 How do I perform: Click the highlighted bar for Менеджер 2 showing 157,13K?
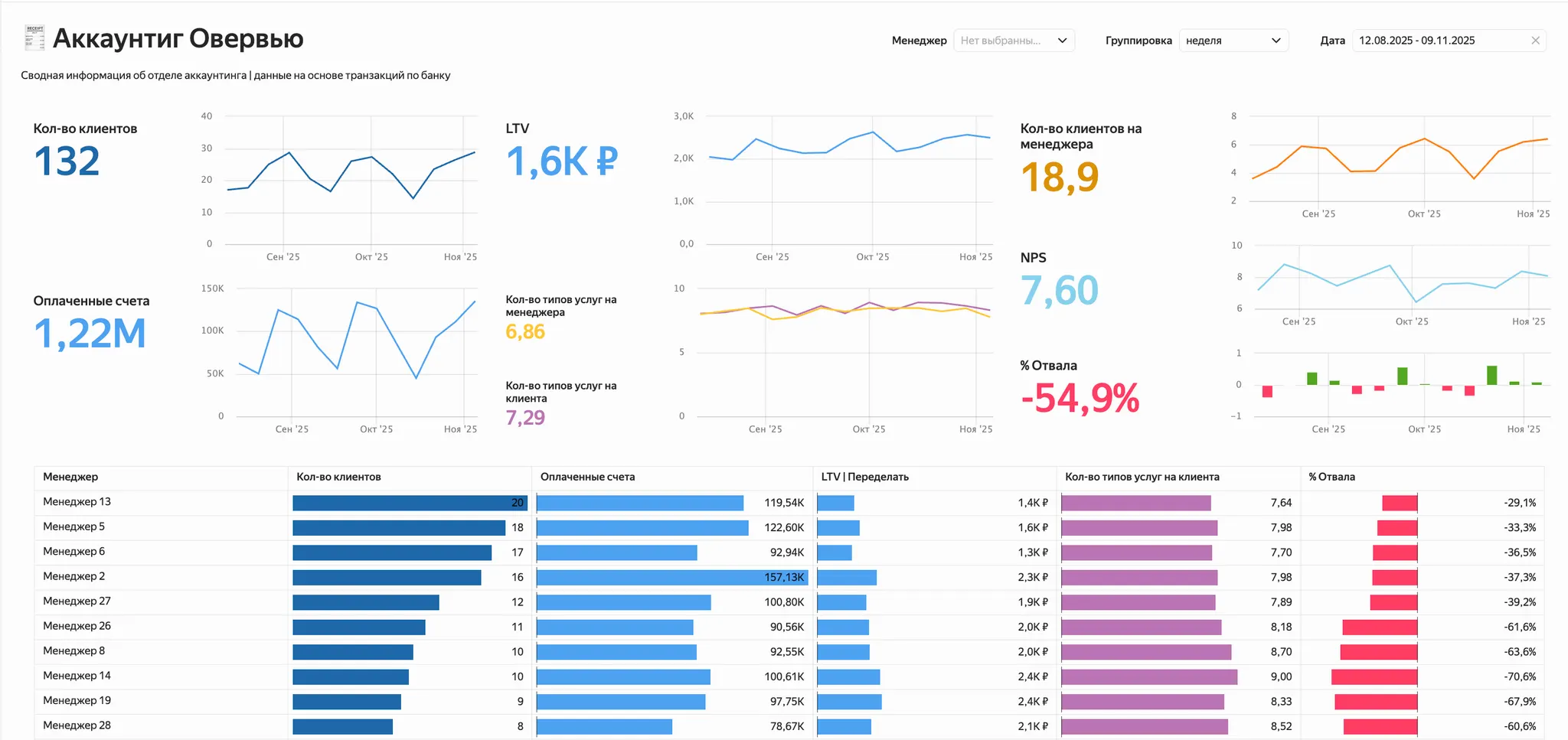670,577
